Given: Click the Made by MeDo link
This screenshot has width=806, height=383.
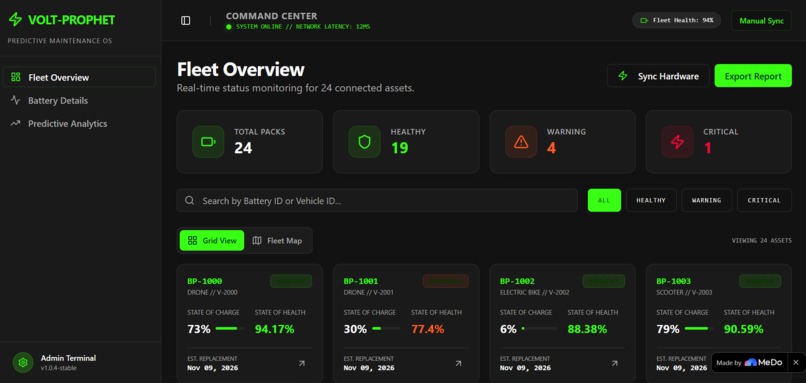Looking at the screenshot, I should point(749,362).
